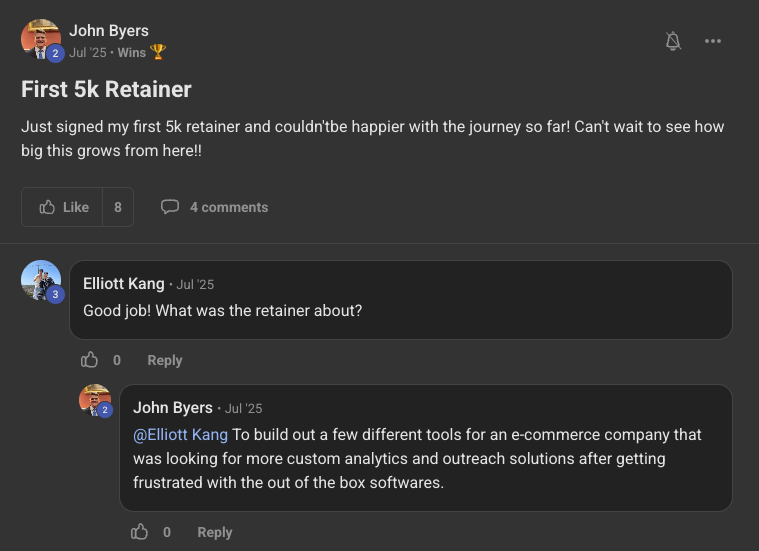Click the speech bubble comments icon
The image size is (759, 551).
pyautogui.click(x=170, y=207)
